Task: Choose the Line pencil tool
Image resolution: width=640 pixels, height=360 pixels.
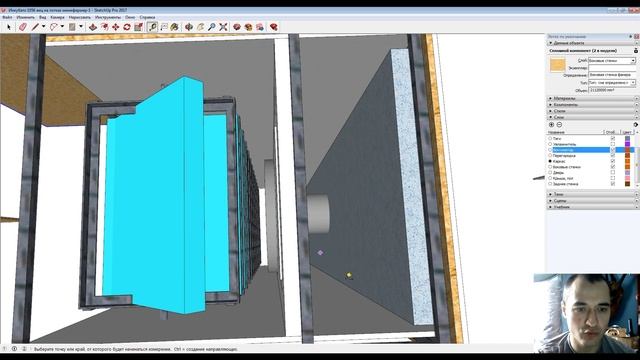Action: (x=36, y=27)
